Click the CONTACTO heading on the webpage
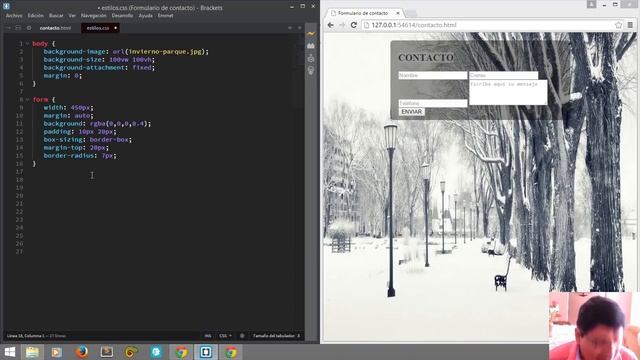This screenshot has width=640, height=360. pyautogui.click(x=426, y=58)
